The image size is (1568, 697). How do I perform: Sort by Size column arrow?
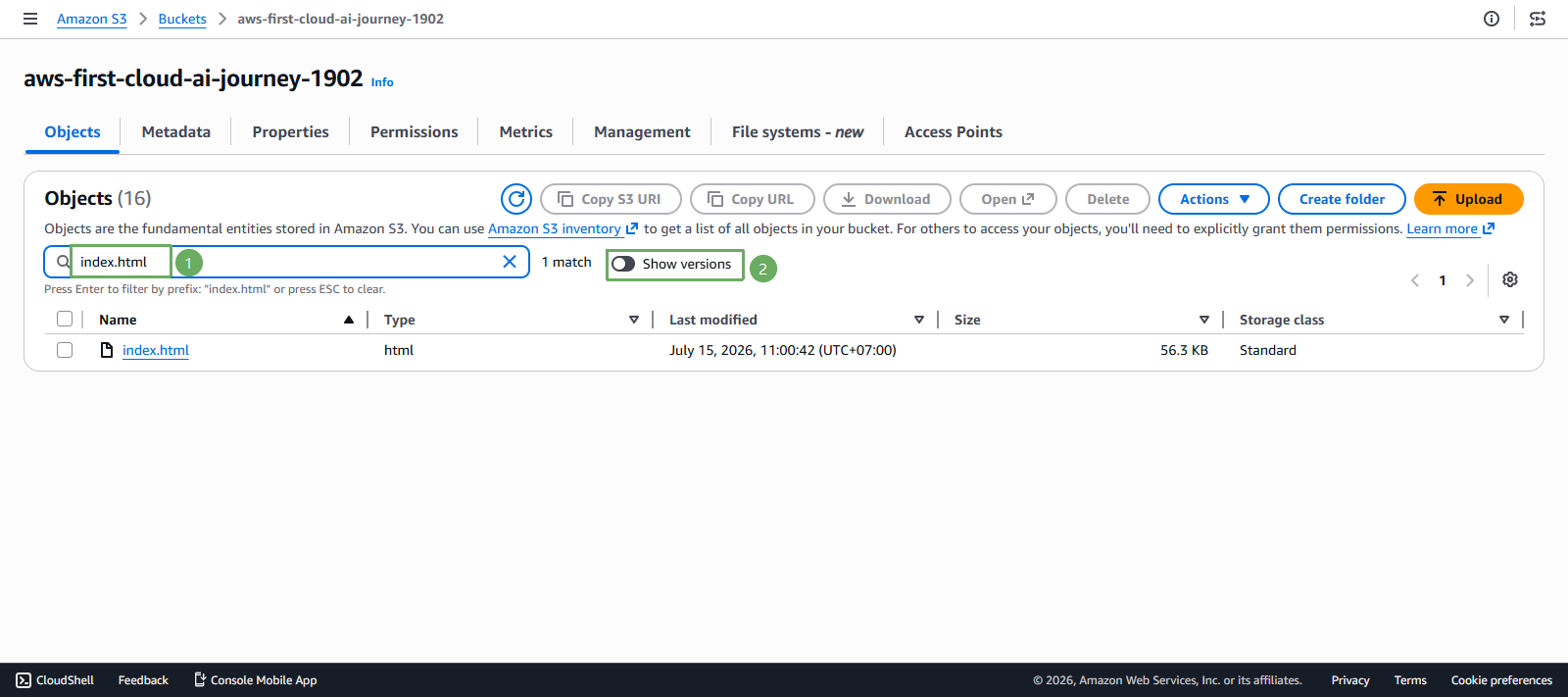pos(1204,320)
